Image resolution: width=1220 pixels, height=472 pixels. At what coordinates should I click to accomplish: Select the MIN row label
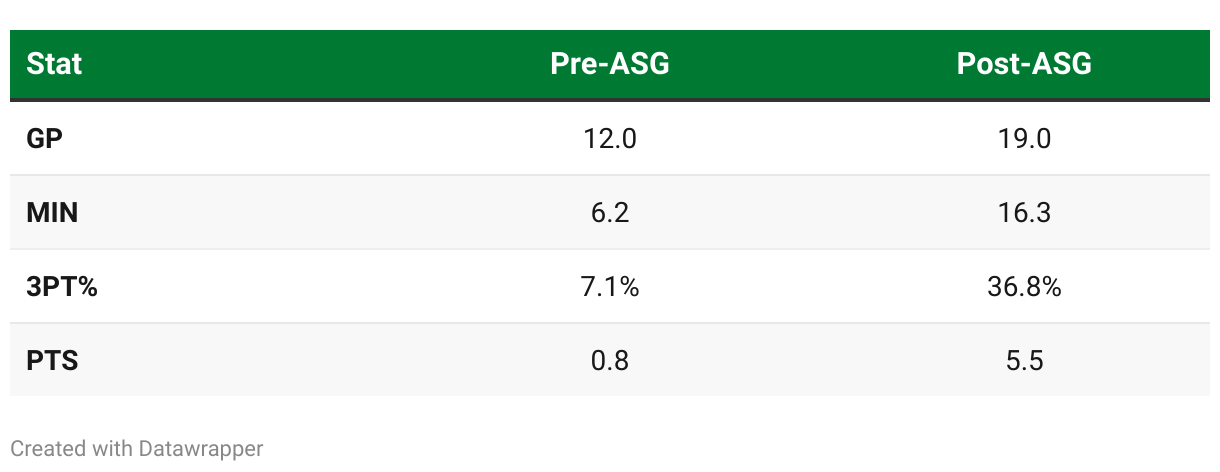52,213
